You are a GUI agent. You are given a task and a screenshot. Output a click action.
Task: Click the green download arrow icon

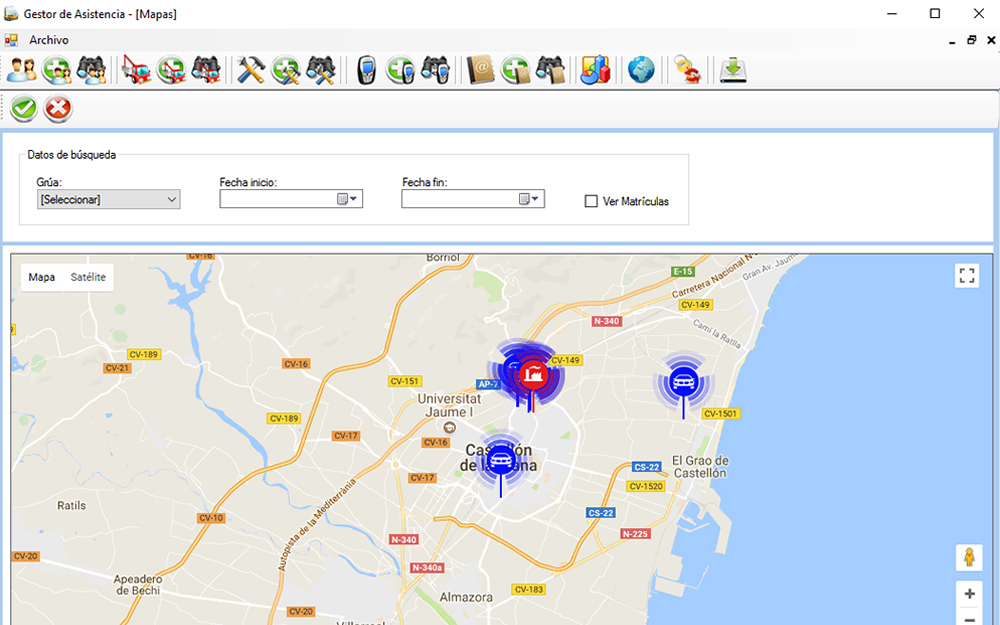pos(733,70)
